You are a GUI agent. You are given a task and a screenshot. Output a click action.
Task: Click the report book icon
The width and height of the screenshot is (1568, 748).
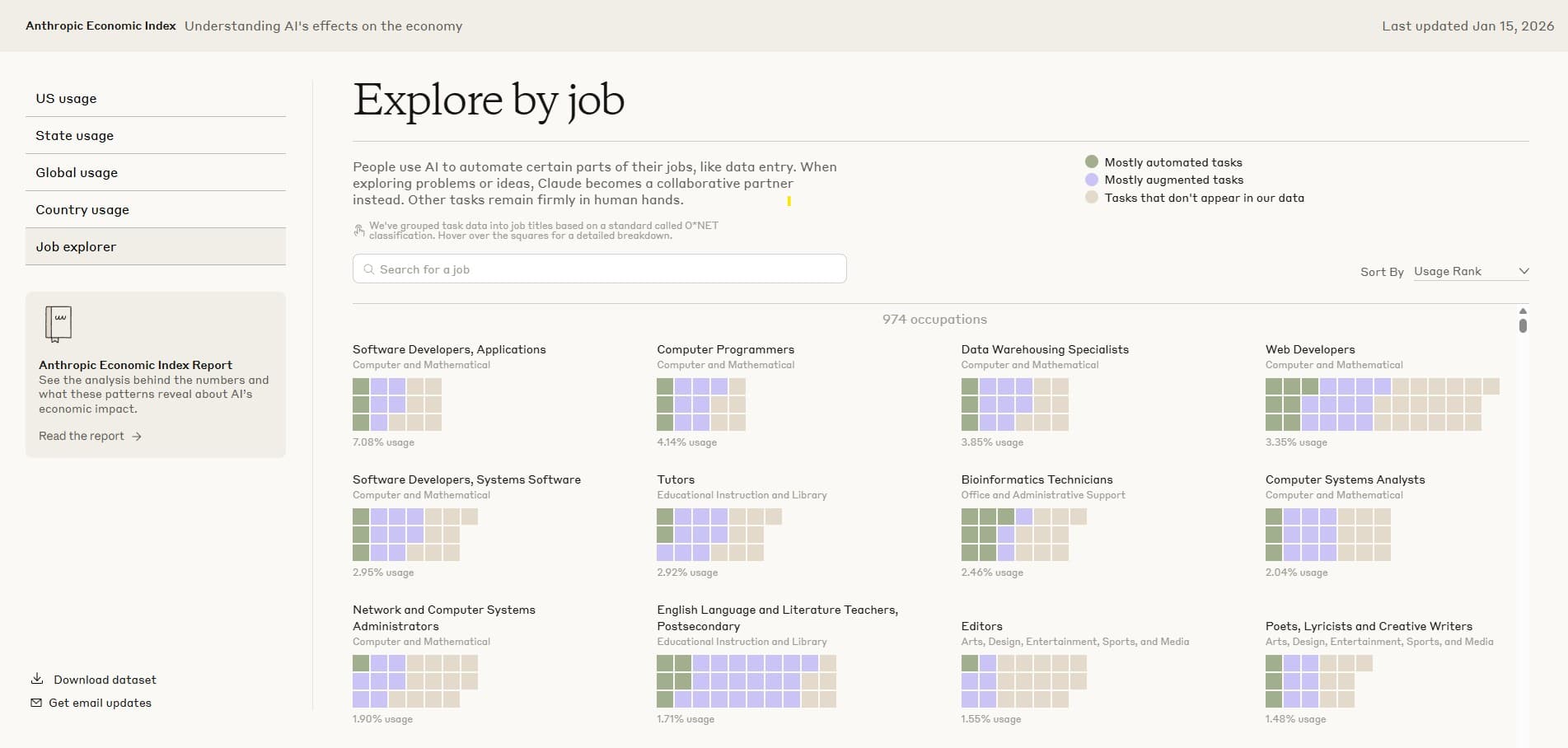tap(59, 324)
